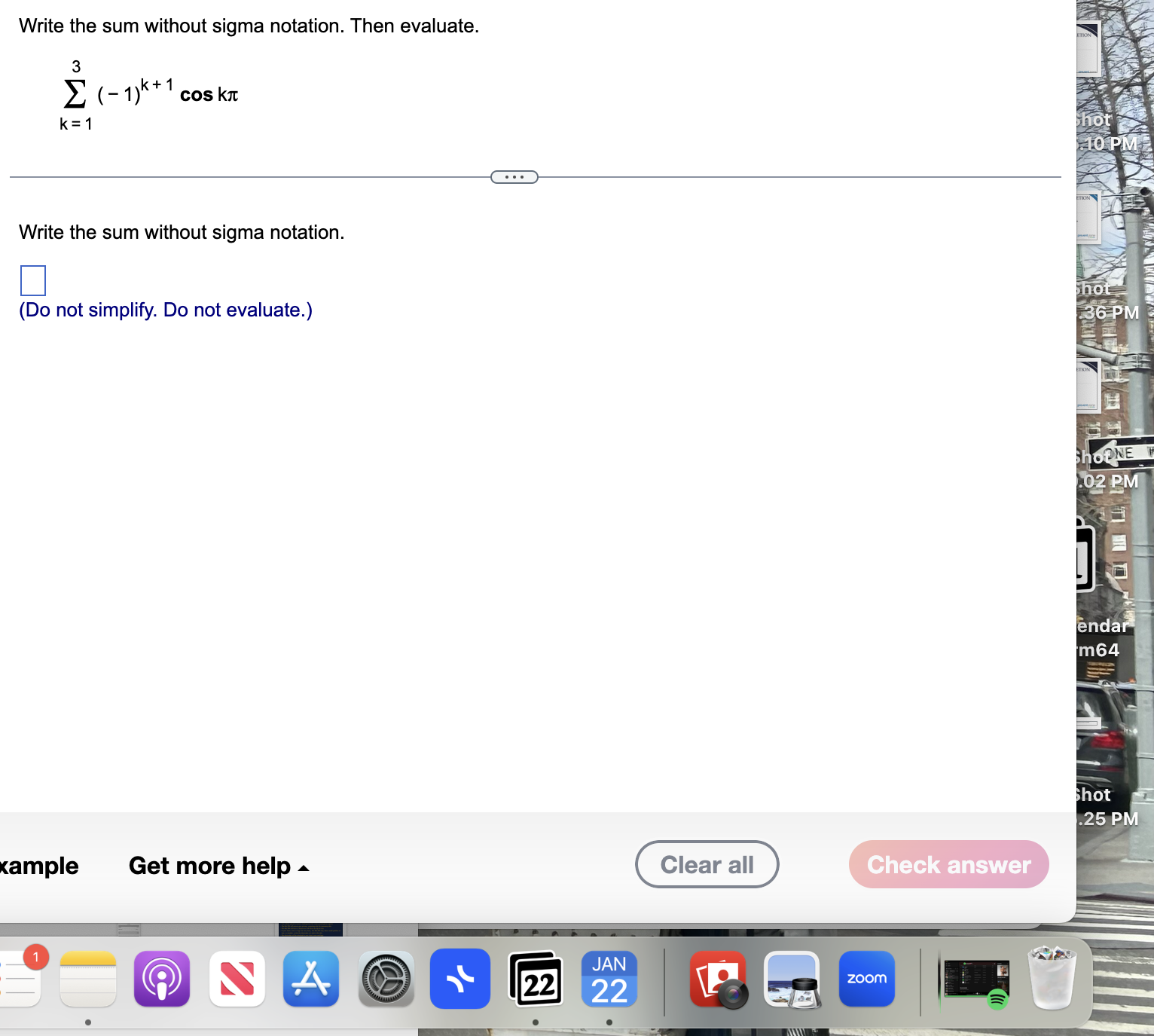Click the 'Write the sum without sigma notation.' prompt text
The image size is (1154, 1036).
tap(182, 232)
